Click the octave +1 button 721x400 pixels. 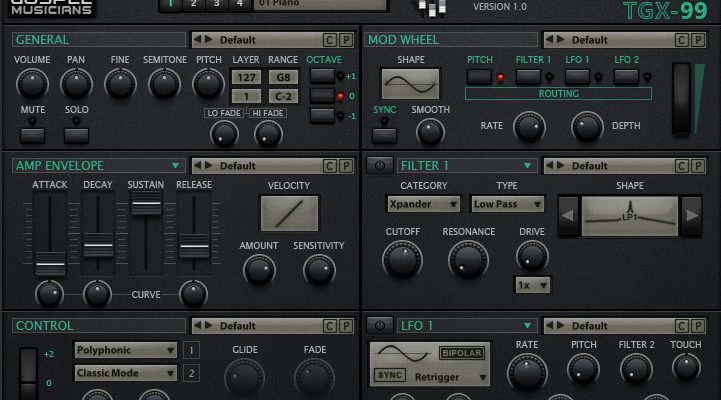pyautogui.click(x=322, y=77)
